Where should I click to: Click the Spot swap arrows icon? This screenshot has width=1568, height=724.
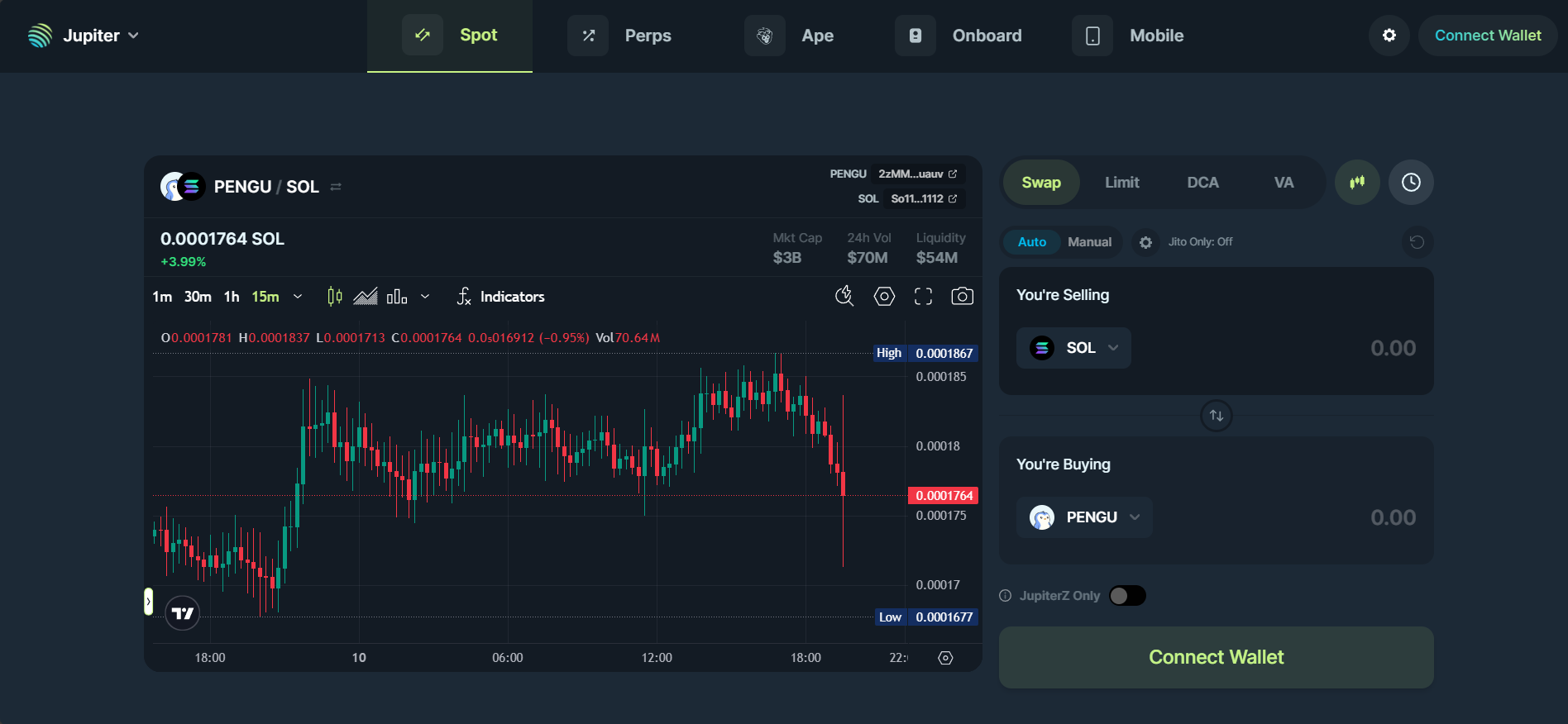[423, 35]
